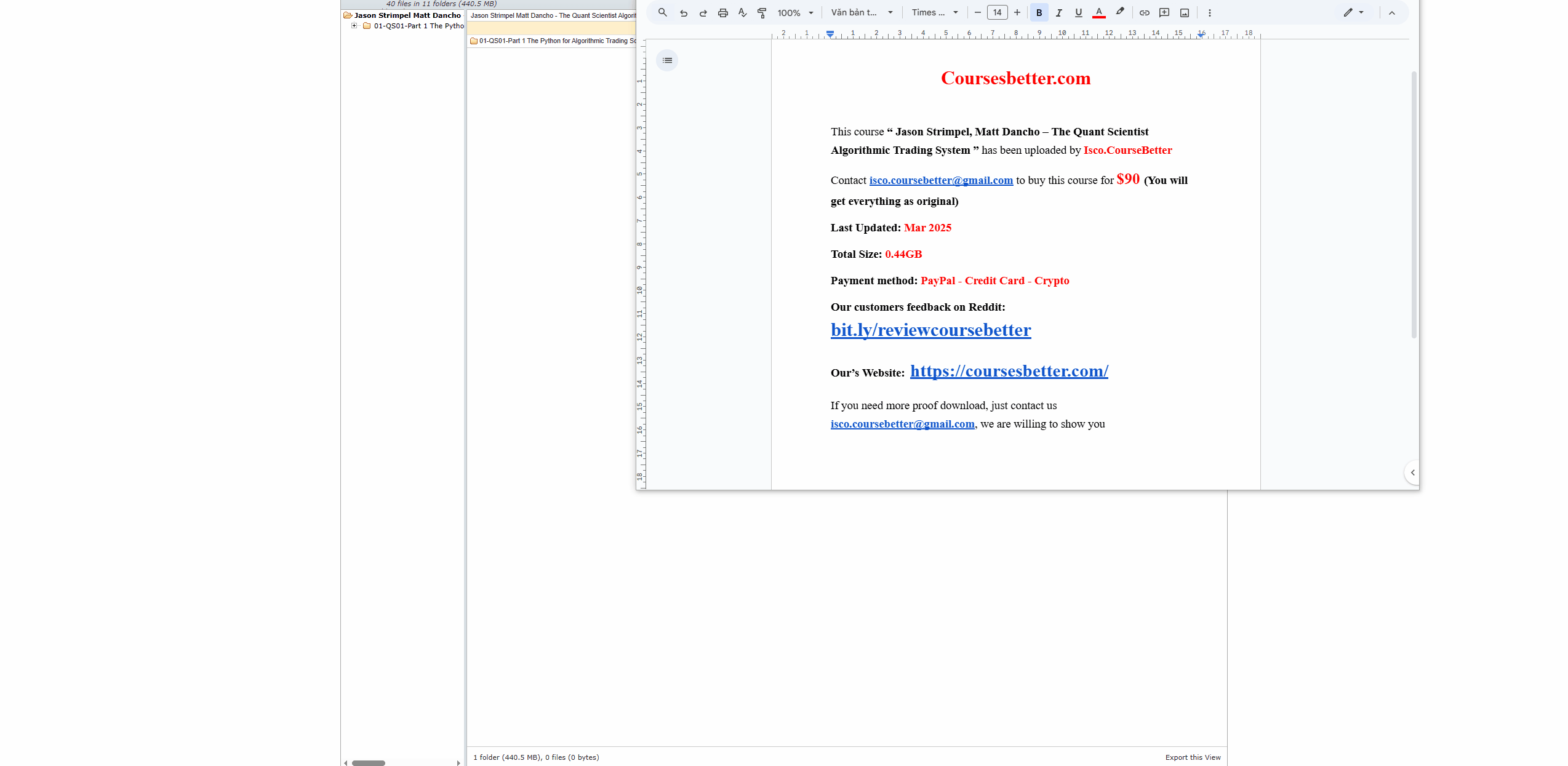
Task: Open the highlight color picker
Action: (1119, 12)
